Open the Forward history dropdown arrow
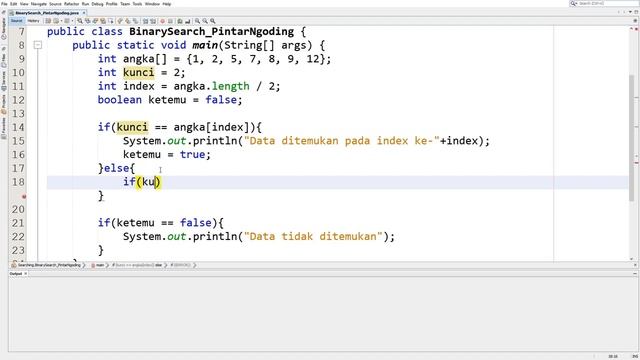The height and width of the screenshot is (360, 640). [x=73, y=21]
